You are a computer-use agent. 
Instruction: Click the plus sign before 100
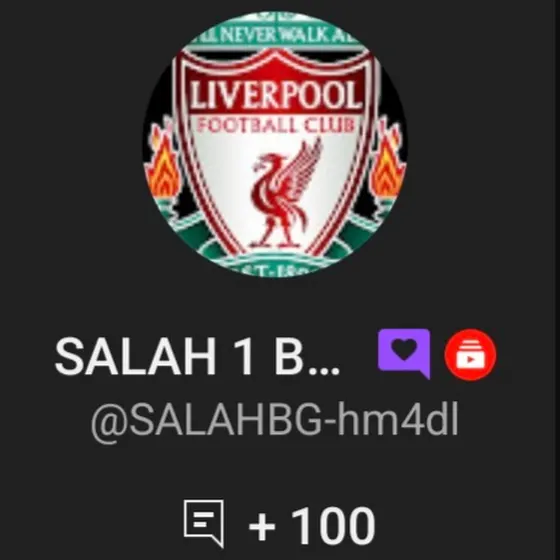[262, 526]
